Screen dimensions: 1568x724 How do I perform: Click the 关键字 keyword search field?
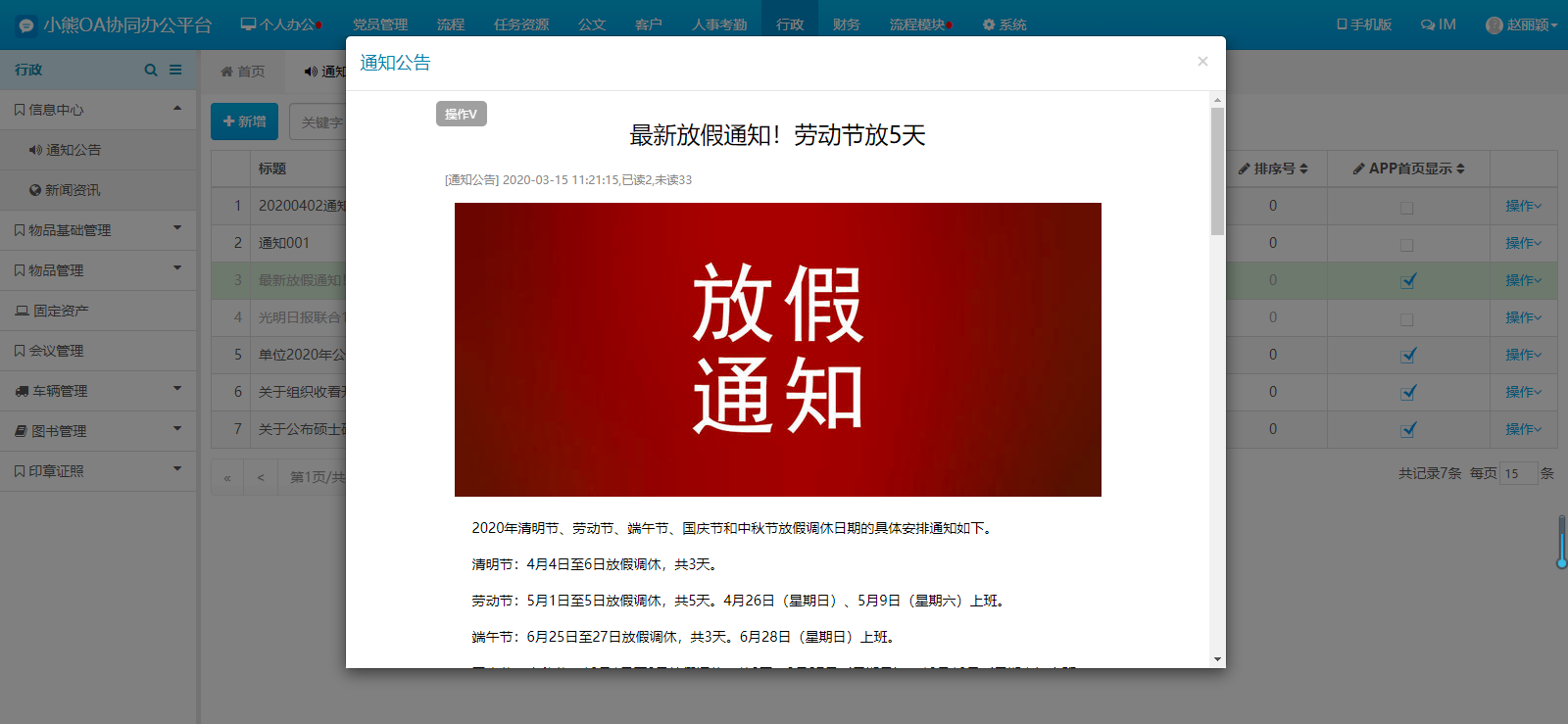[x=318, y=122]
